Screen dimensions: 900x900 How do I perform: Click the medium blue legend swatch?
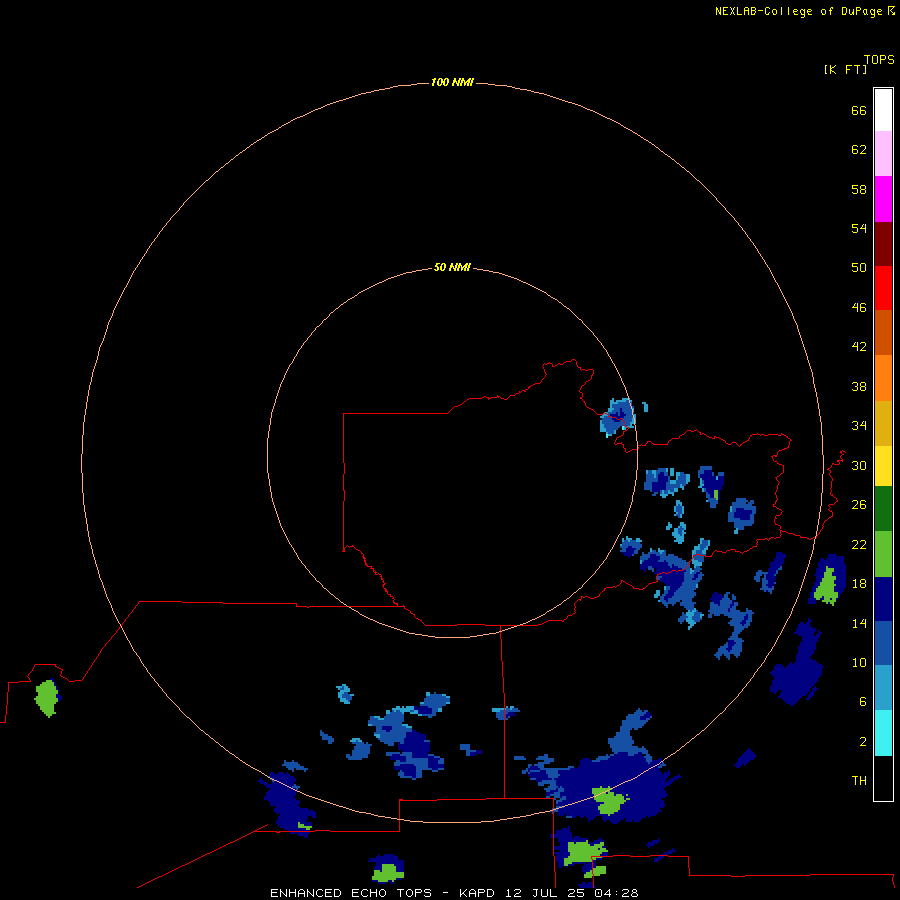click(883, 643)
